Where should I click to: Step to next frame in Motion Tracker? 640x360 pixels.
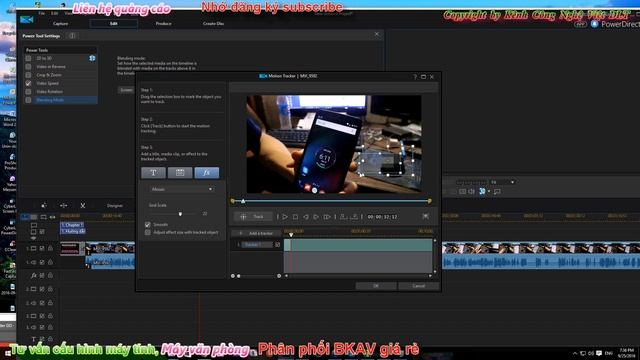pos(316,217)
